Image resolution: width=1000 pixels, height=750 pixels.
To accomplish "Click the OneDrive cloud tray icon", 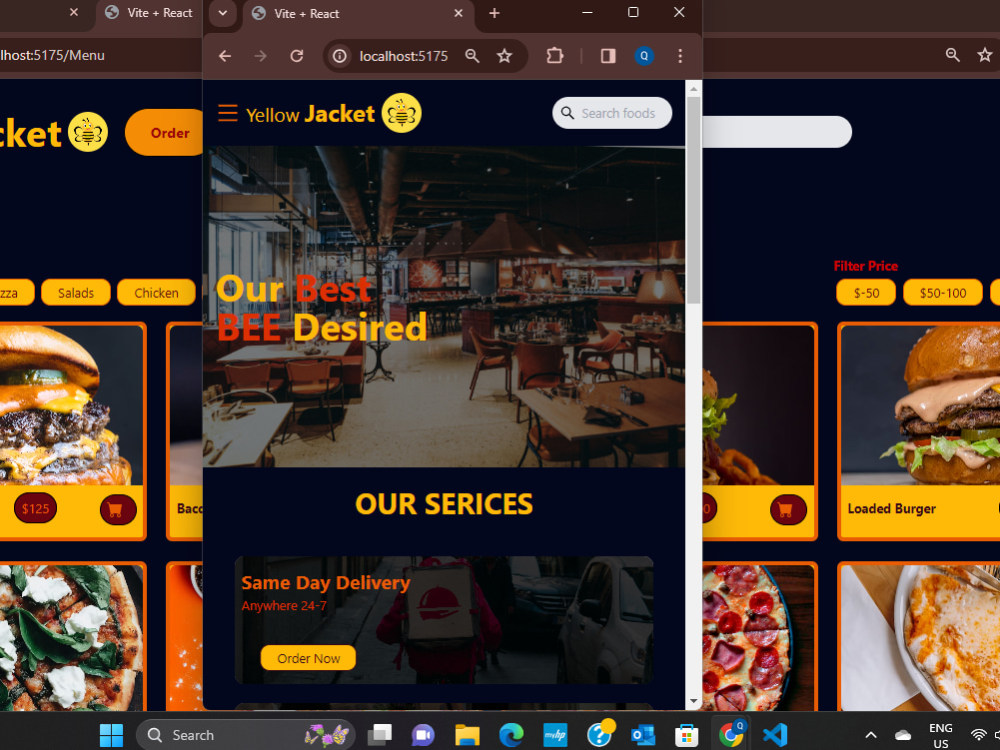I will pos(903,735).
